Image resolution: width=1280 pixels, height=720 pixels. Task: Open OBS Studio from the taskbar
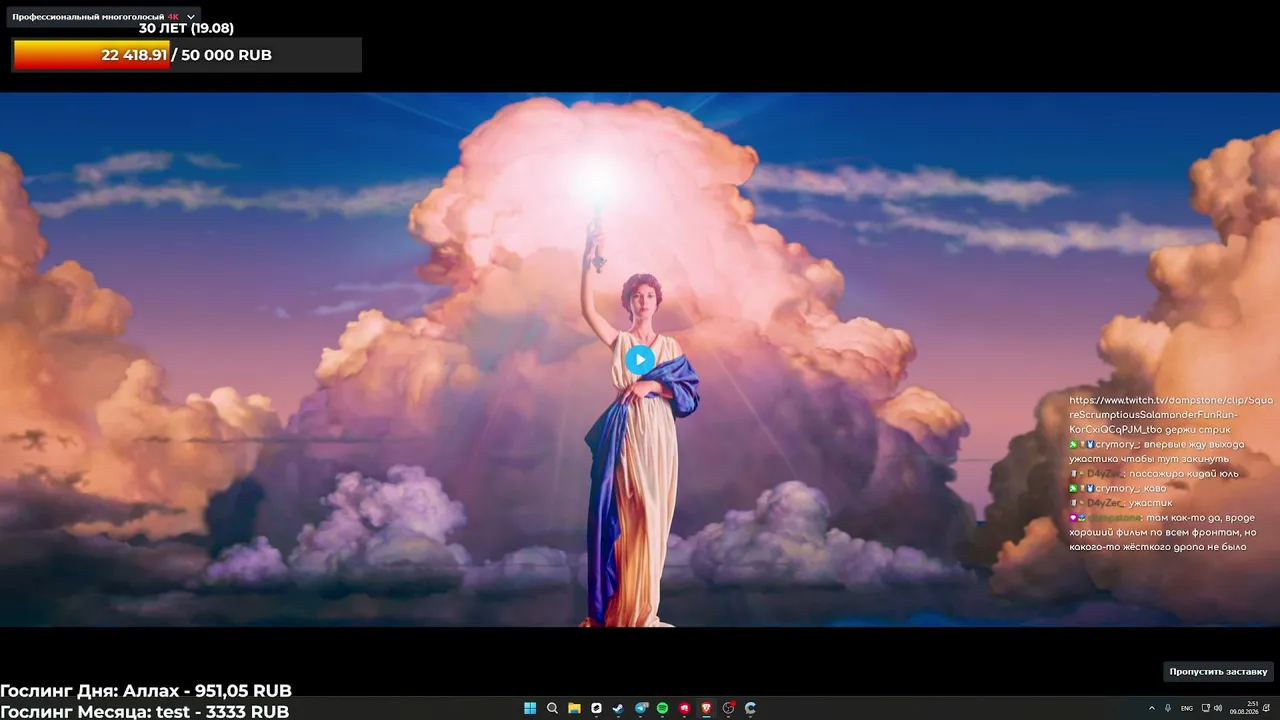tap(729, 708)
